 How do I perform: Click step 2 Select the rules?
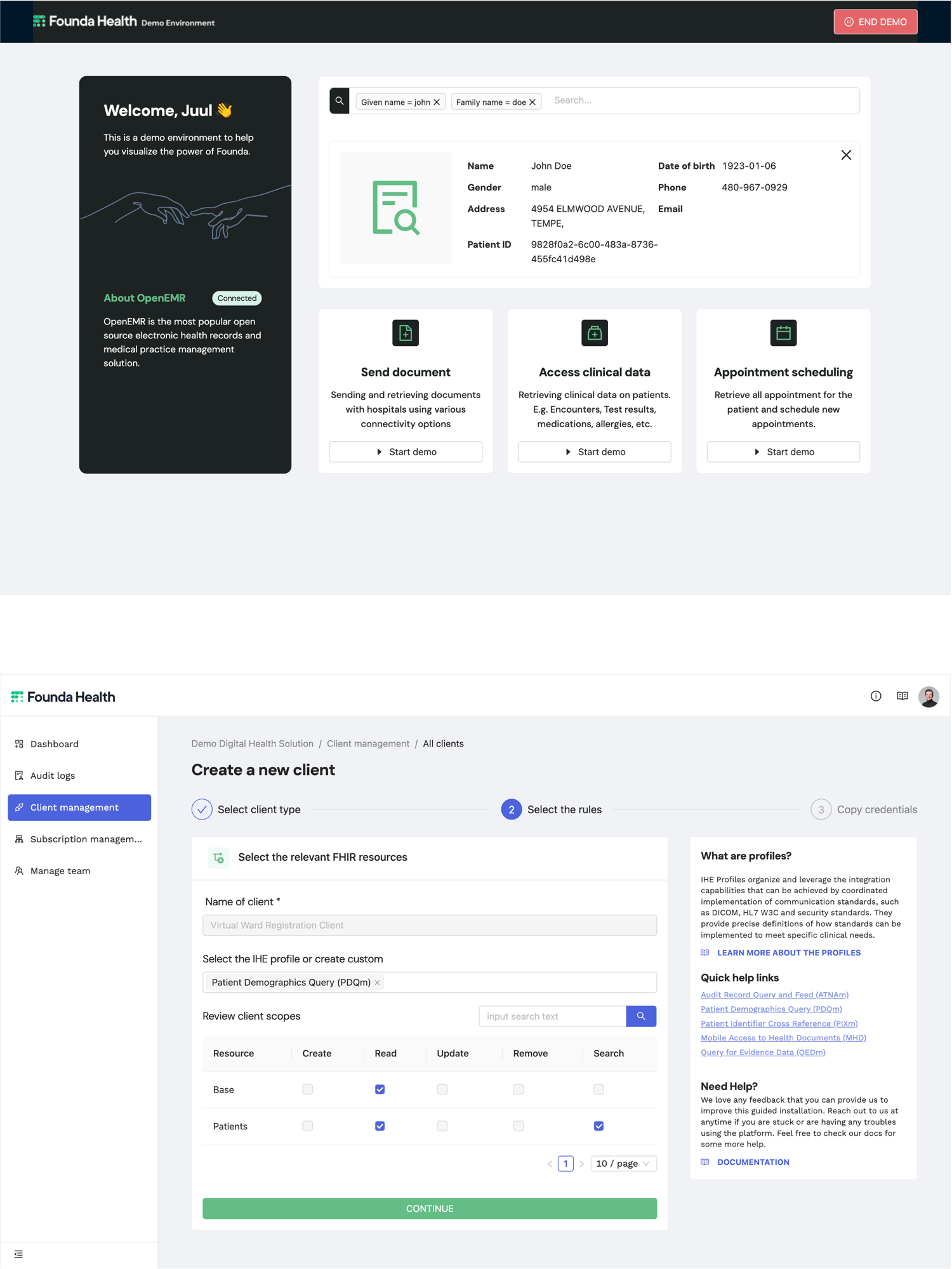[552, 809]
